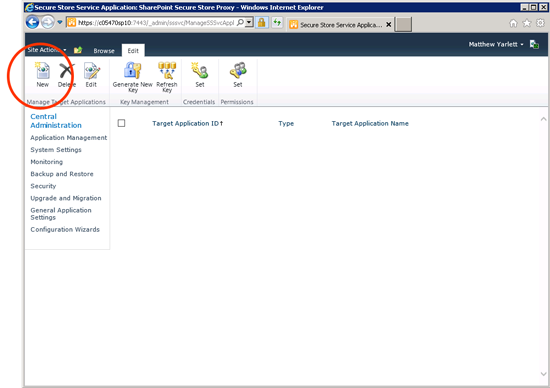
Task: Open the Matthew Yarlett user menu
Action: [x=496, y=44]
